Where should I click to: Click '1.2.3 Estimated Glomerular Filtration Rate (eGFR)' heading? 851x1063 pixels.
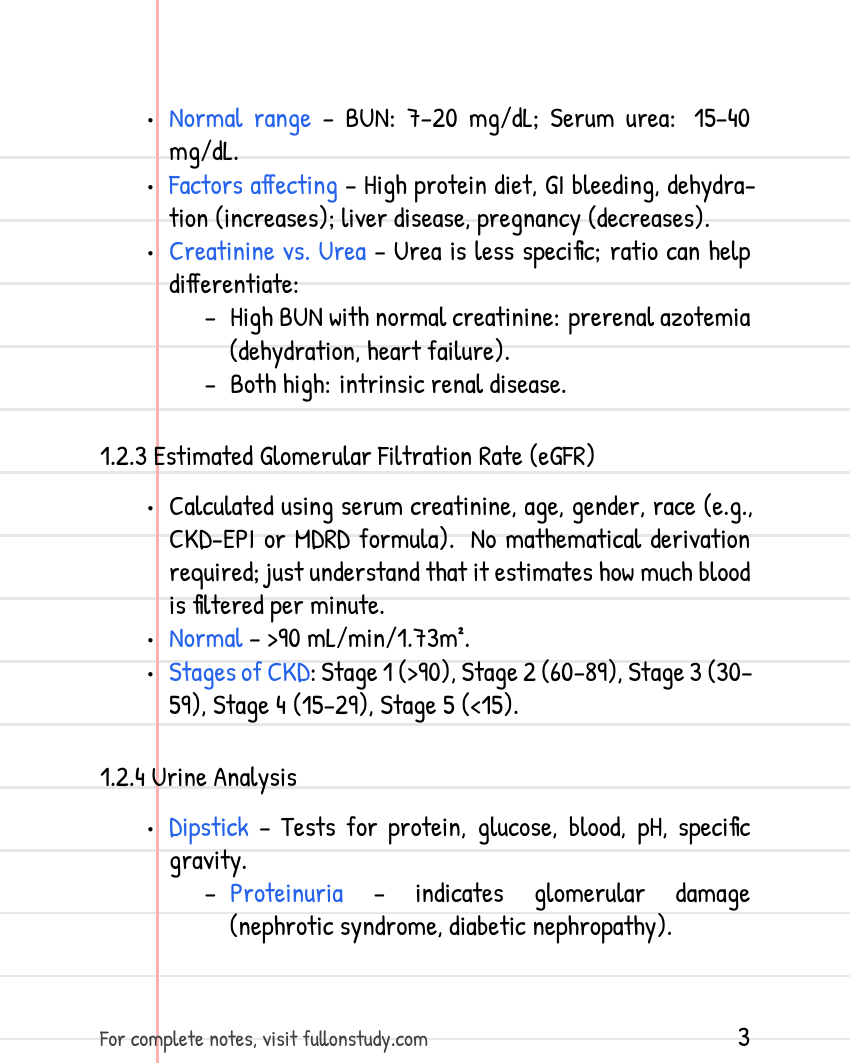[347, 456]
